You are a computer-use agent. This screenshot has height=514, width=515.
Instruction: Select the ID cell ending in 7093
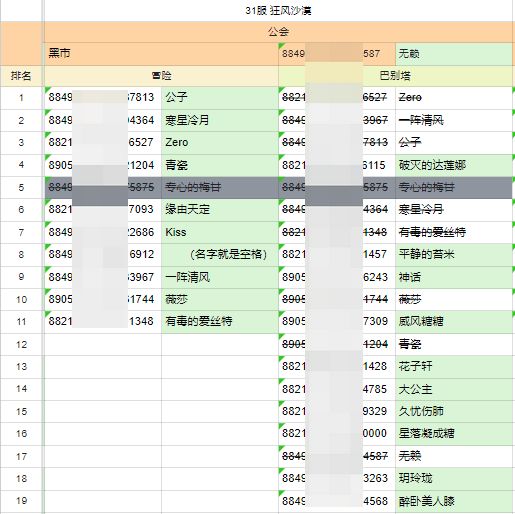(103, 209)
